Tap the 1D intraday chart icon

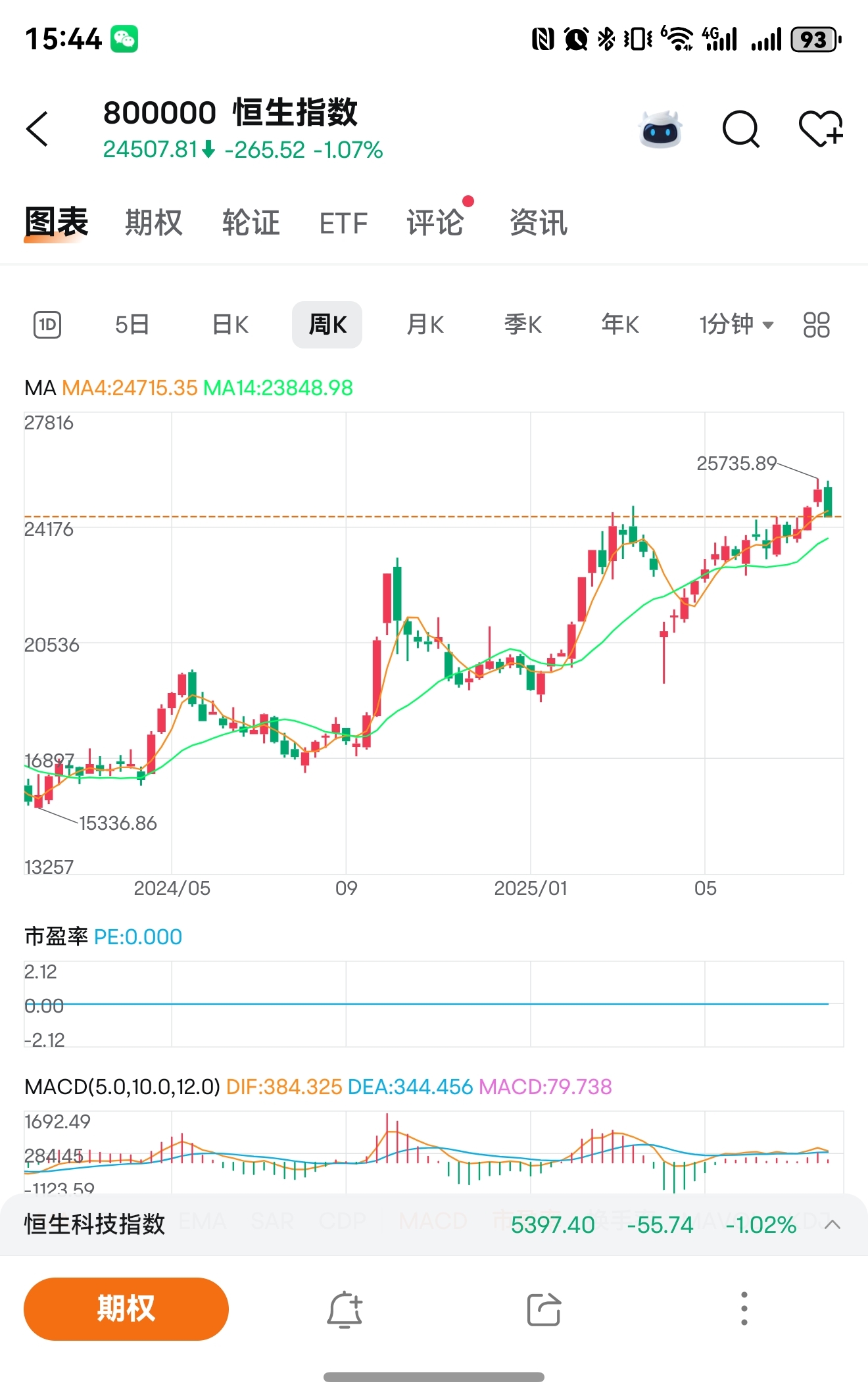tap(47, 325)
